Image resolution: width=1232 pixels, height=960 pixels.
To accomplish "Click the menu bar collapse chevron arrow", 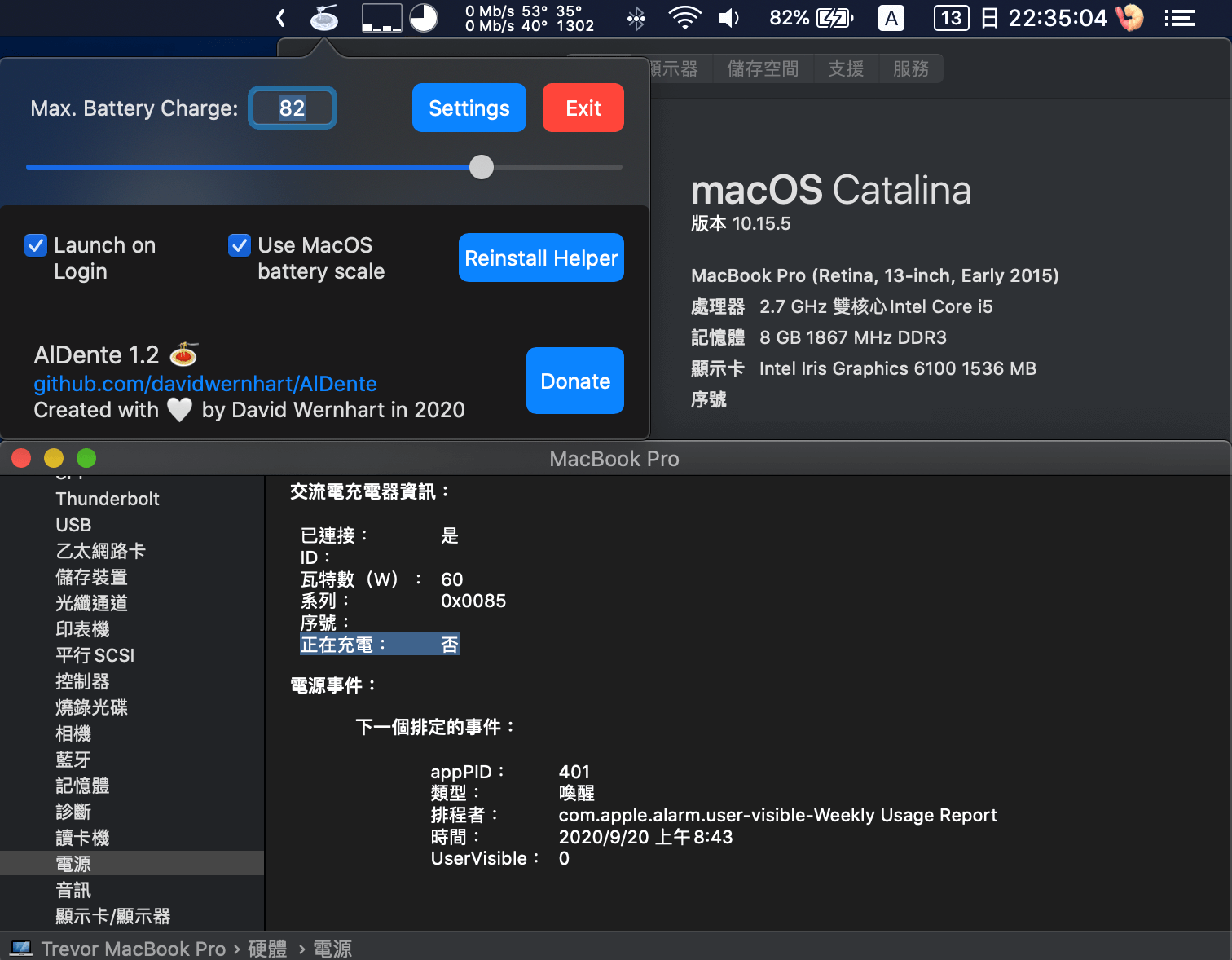I will click(281, 18).
